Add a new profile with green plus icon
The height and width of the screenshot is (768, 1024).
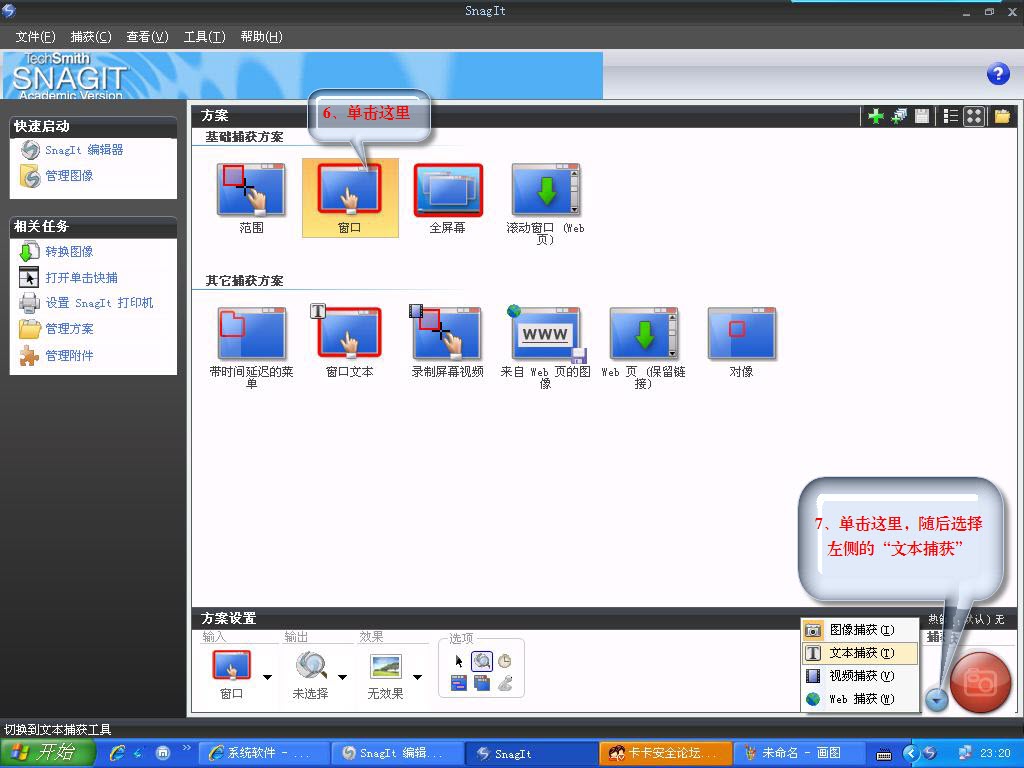pyautogui.click(x=875, y=116)
